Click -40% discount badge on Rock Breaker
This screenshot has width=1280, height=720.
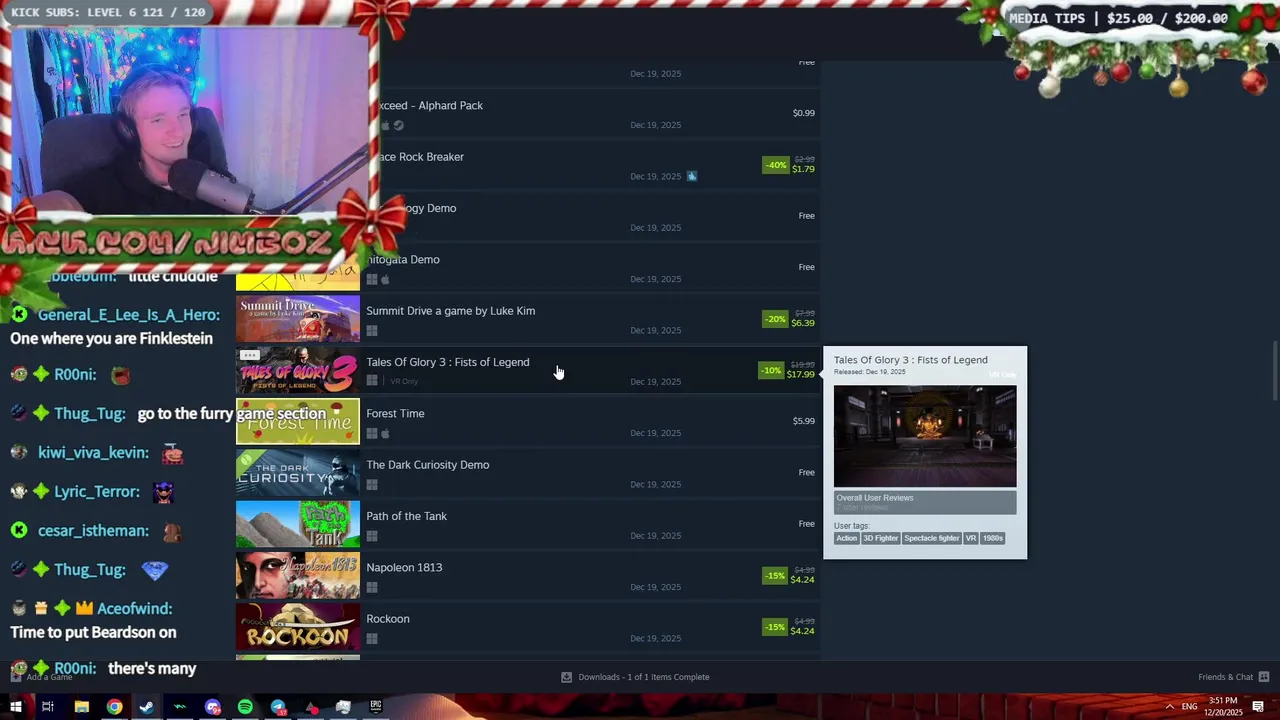click(775, 165)
